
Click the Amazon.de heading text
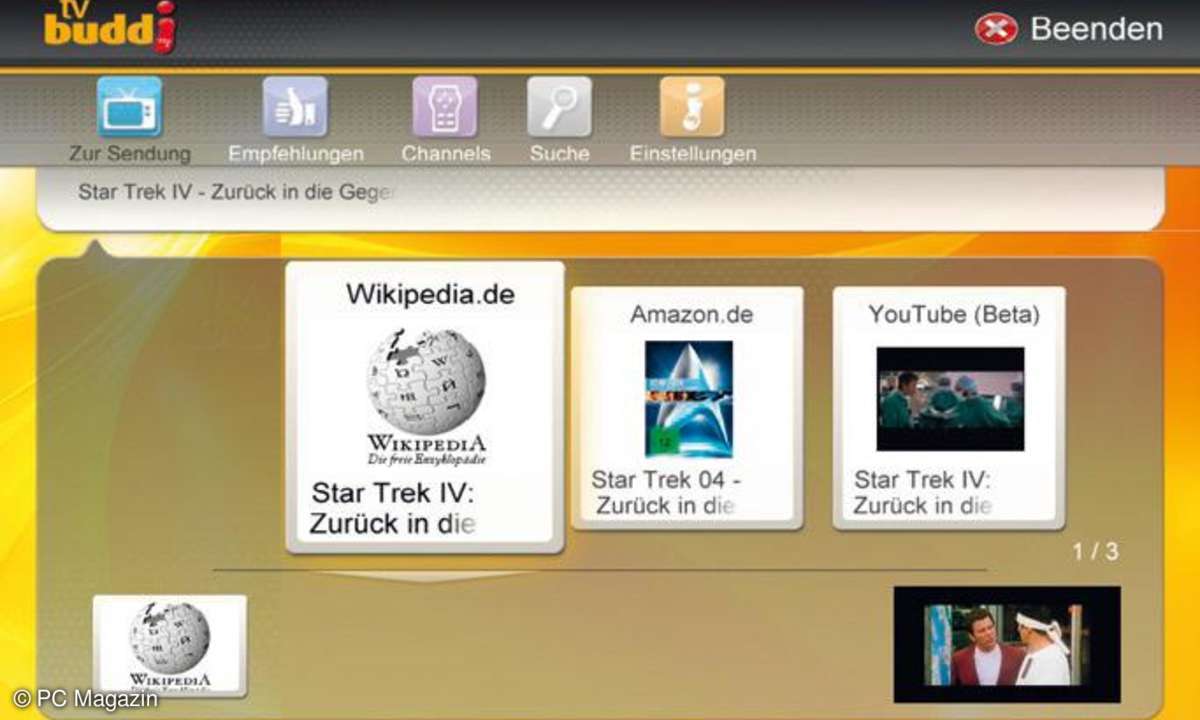691,314
